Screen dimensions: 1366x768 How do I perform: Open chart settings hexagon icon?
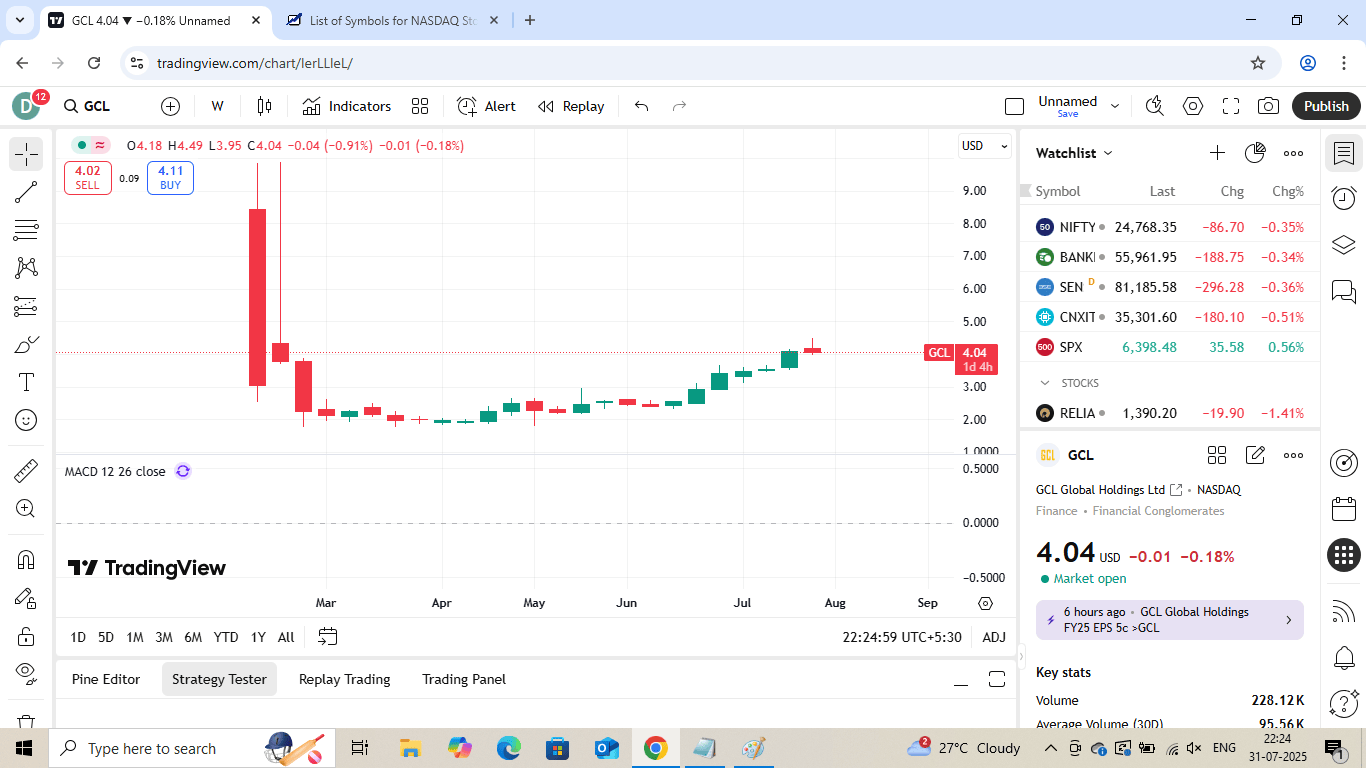point(1193,106)
